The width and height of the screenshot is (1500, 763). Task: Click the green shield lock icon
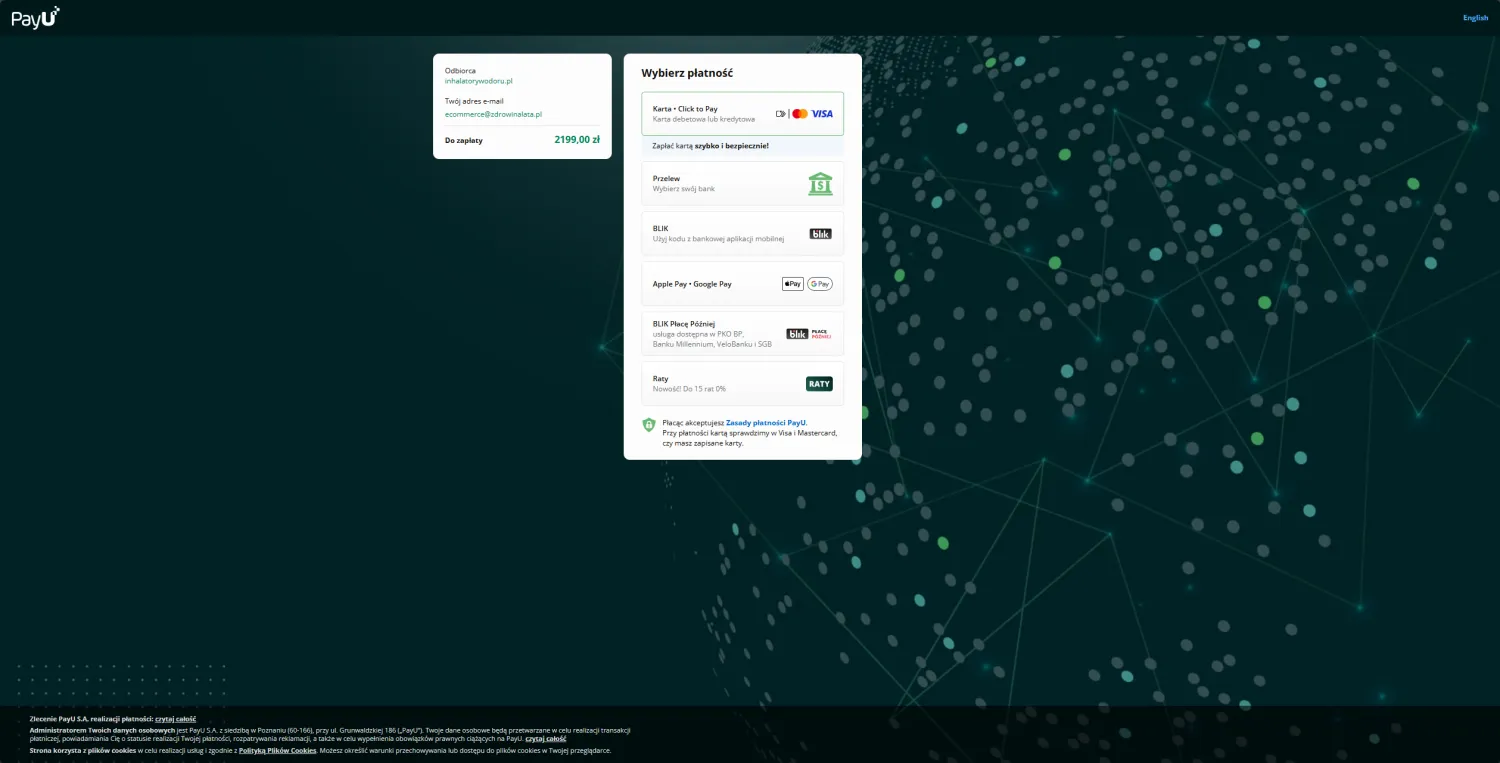point(649,425)
